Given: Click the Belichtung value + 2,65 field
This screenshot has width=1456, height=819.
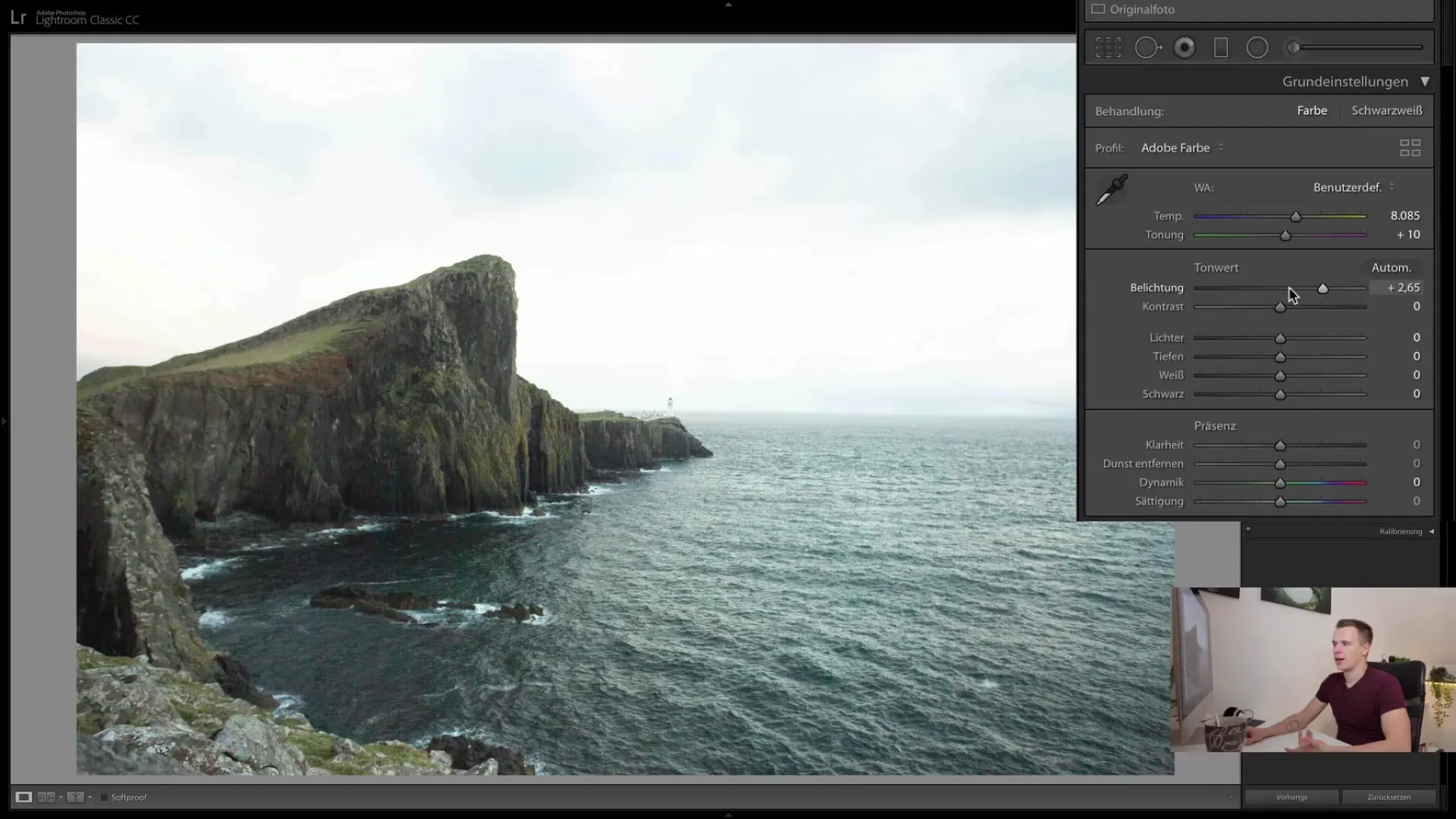Looking at the screenshot, I should [x=1396, y=288].
